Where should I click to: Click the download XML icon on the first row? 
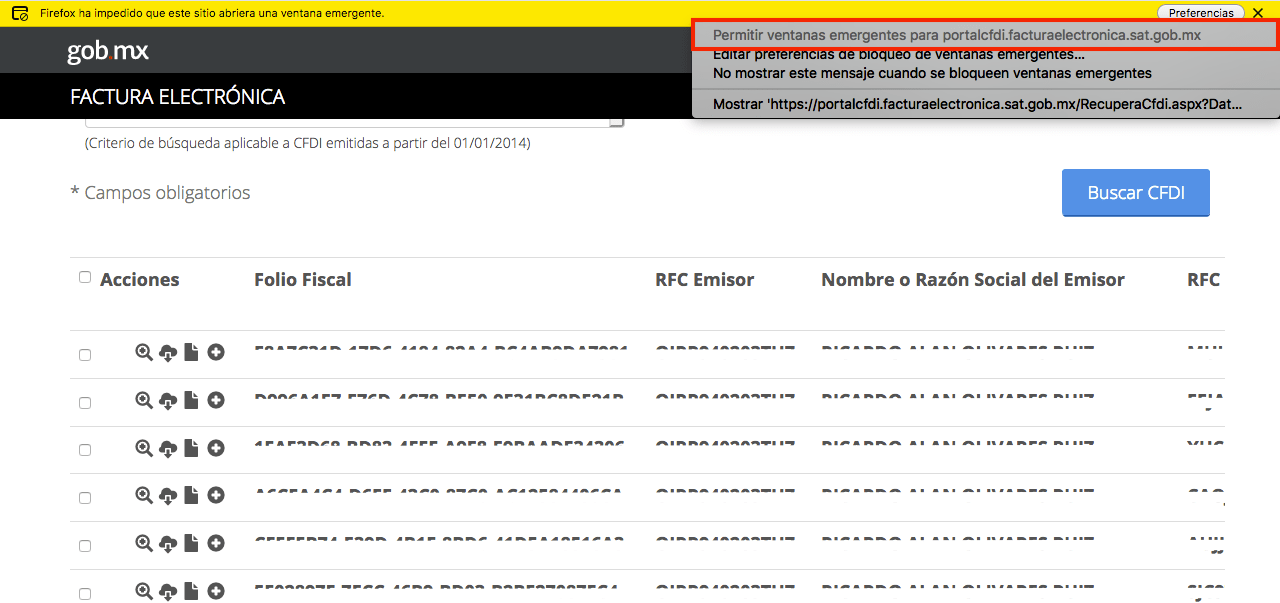167,352
